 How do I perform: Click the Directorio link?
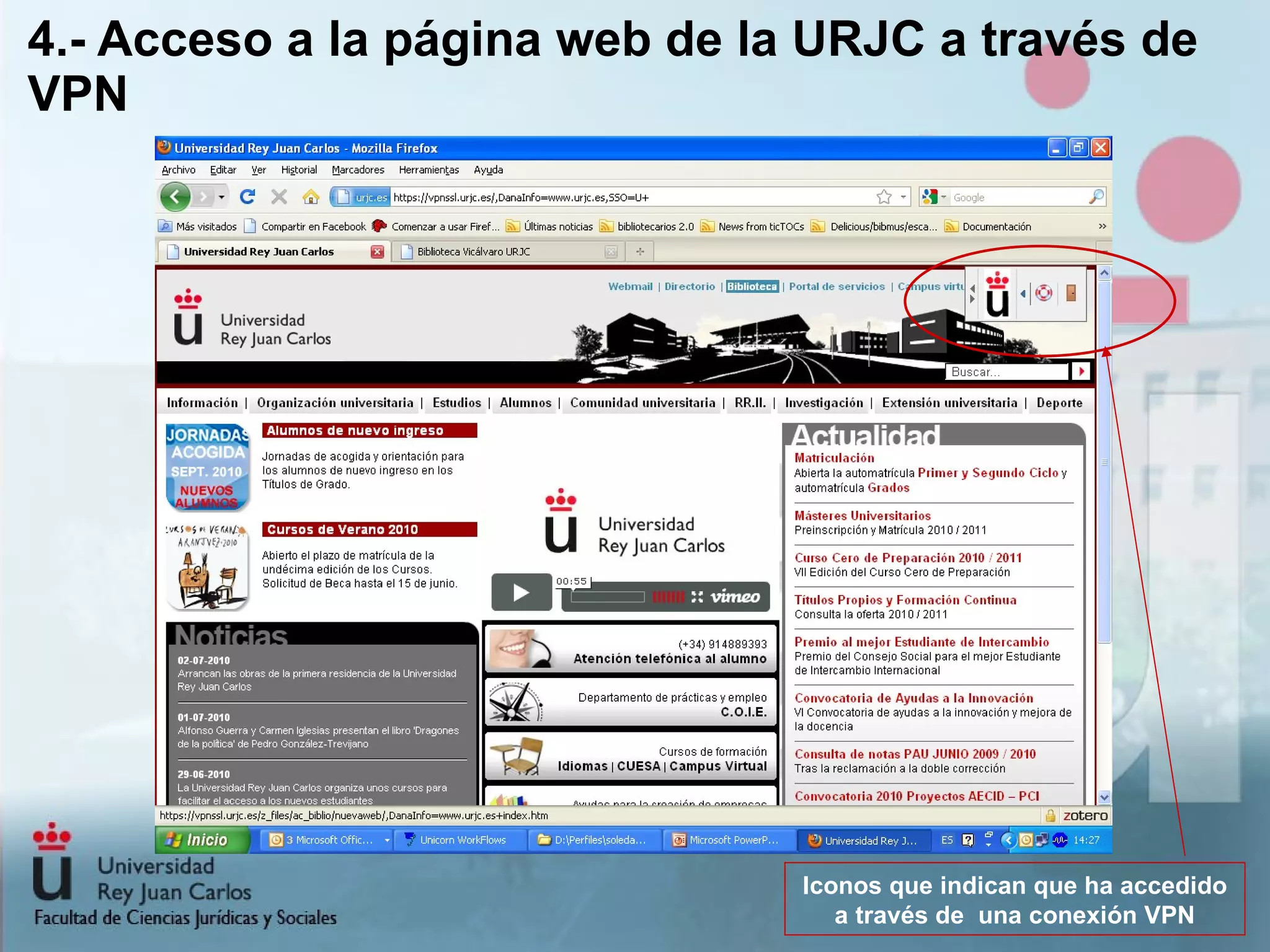tap(690, 286)
